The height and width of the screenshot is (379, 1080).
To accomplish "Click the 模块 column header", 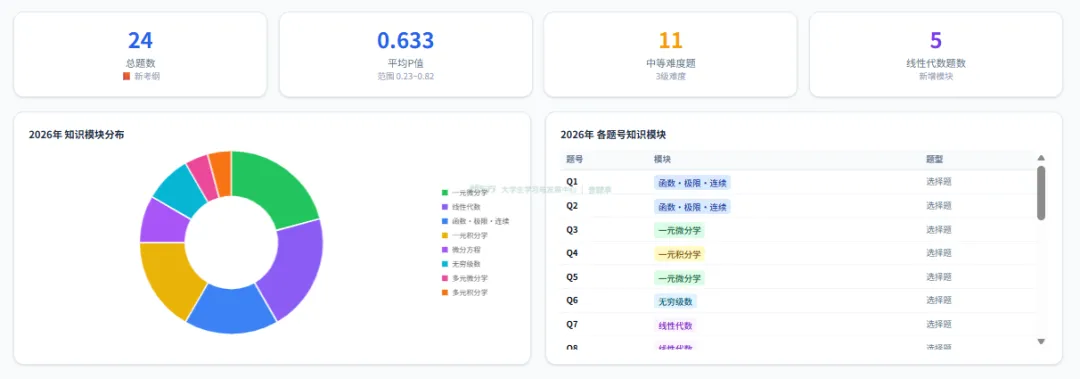I will [662, 159].
